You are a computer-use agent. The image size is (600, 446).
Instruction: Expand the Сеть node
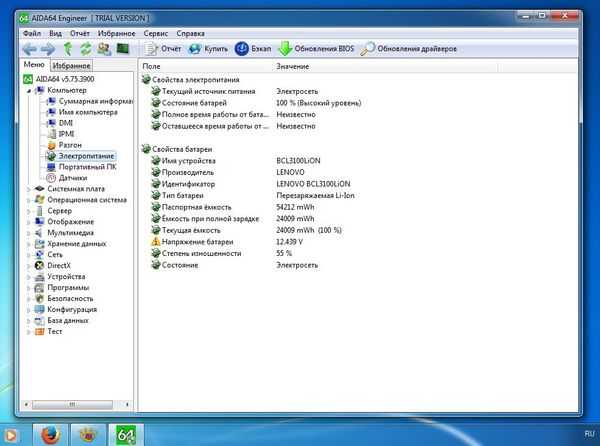[29, 255]
